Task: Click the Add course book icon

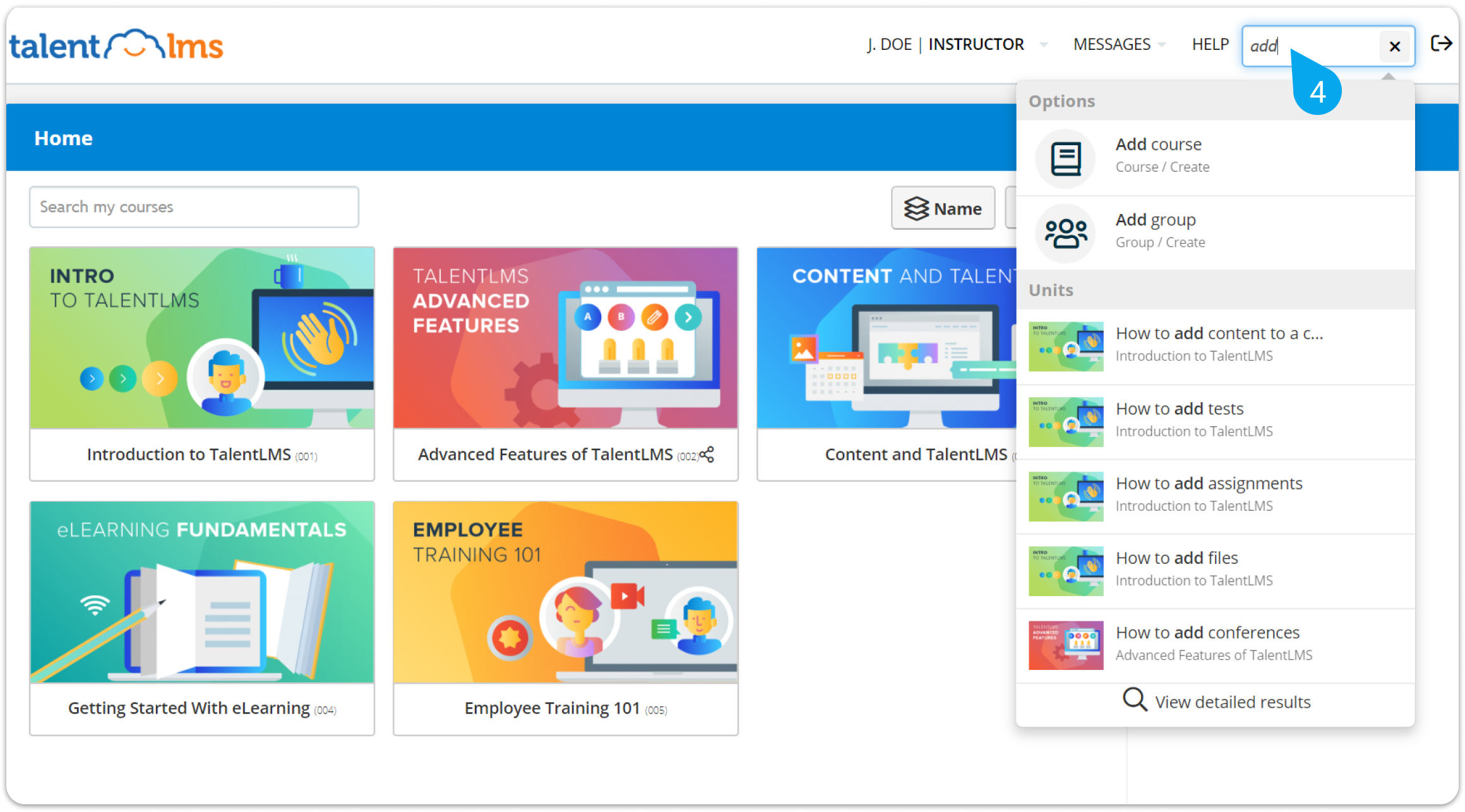Action: pyautogui.click(x=1066, y=158)
